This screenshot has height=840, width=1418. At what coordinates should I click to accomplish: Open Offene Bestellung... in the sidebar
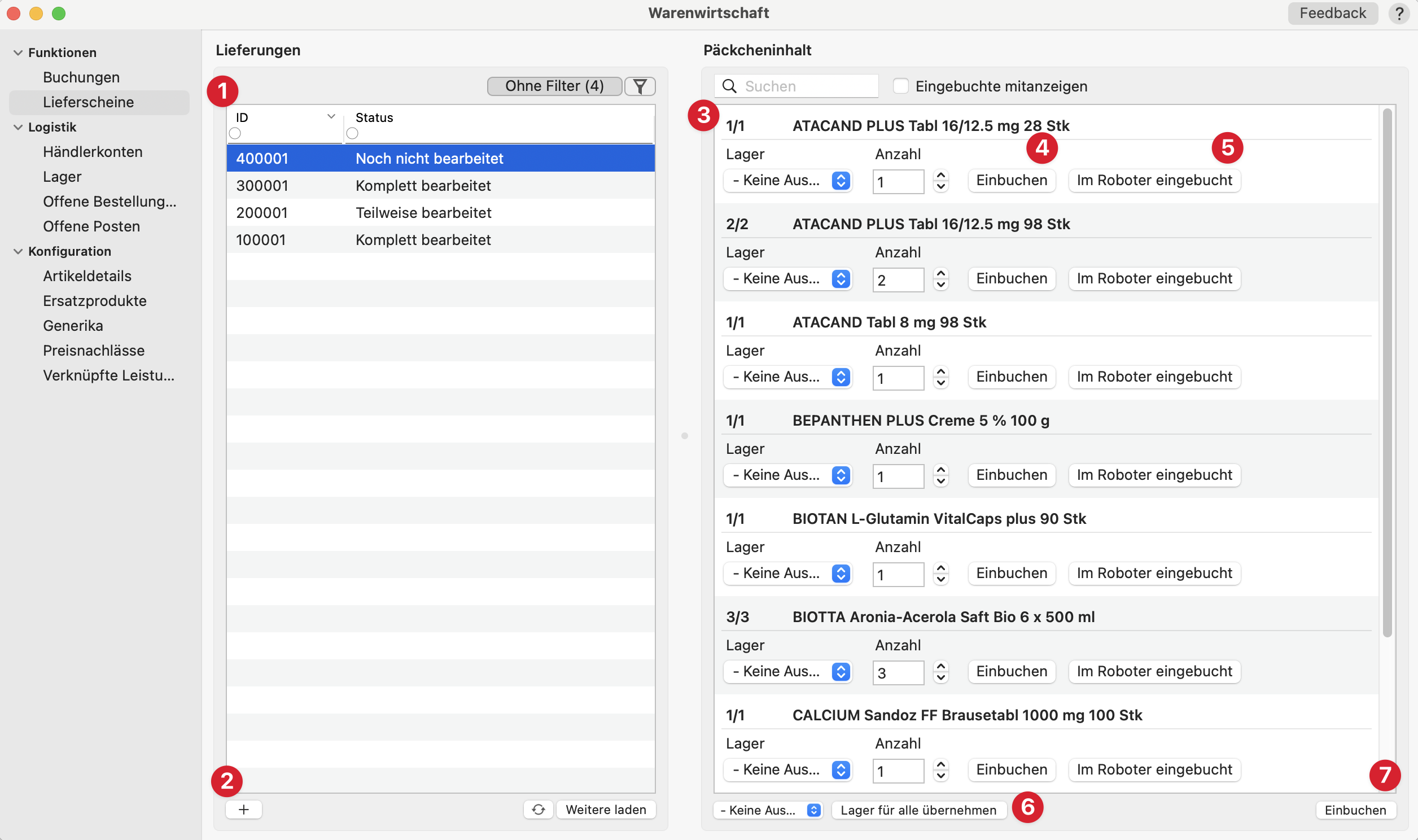[110, 202]
